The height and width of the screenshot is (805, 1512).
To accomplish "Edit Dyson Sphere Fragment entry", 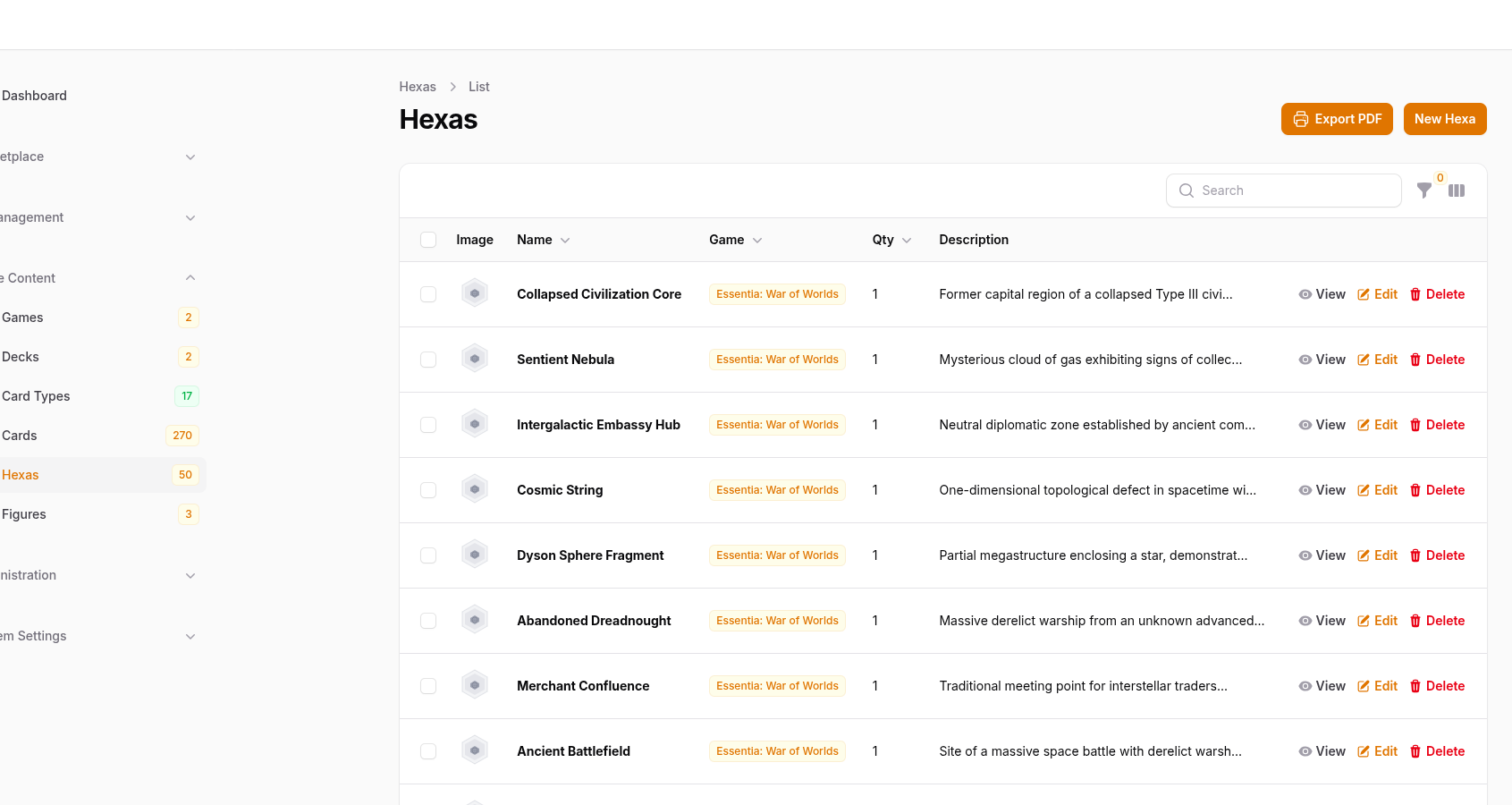I will [1377, 555].
